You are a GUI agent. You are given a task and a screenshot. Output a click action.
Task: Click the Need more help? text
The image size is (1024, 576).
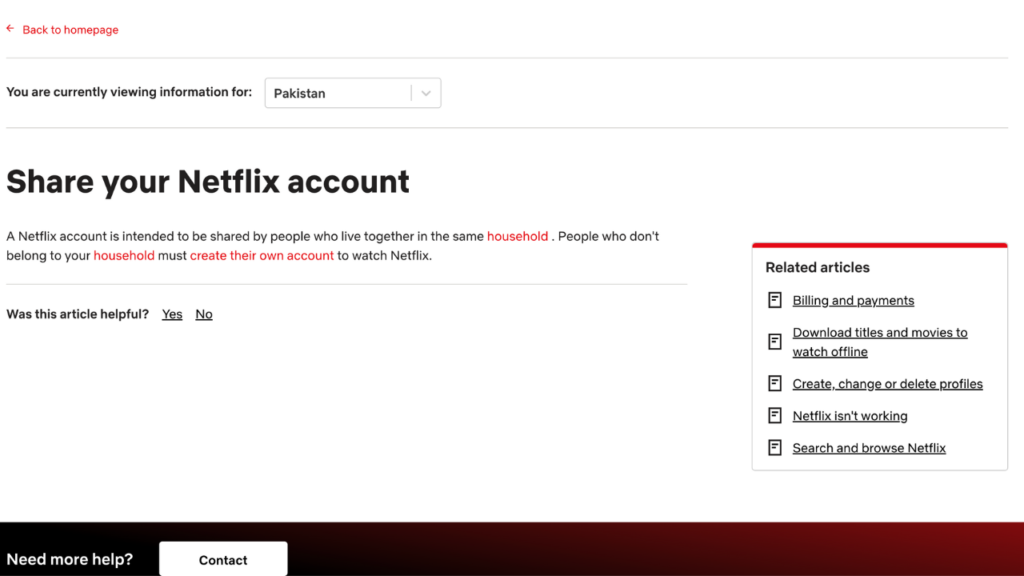pyautogui.click(x=69, y=560)
